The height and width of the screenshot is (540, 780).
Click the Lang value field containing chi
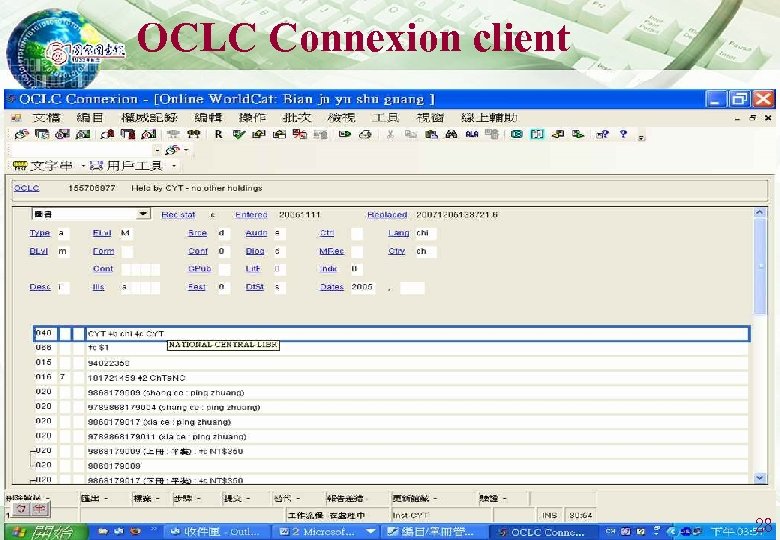click(x=426, y=233)
